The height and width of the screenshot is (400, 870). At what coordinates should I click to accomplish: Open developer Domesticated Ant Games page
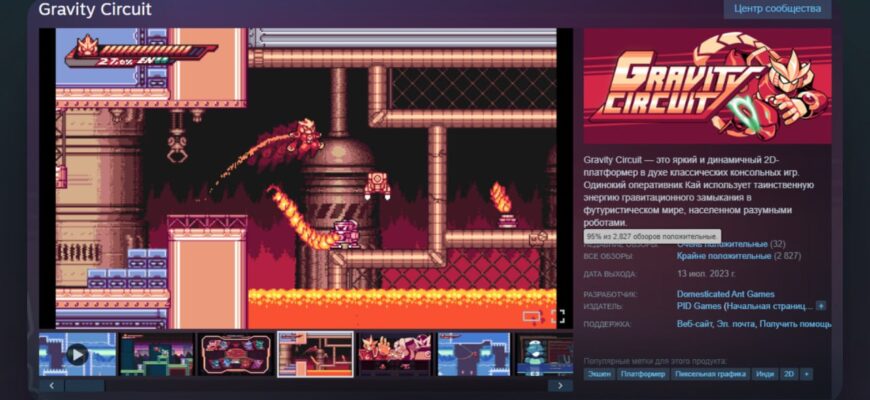pyautogui.click(x=725, y=294)
